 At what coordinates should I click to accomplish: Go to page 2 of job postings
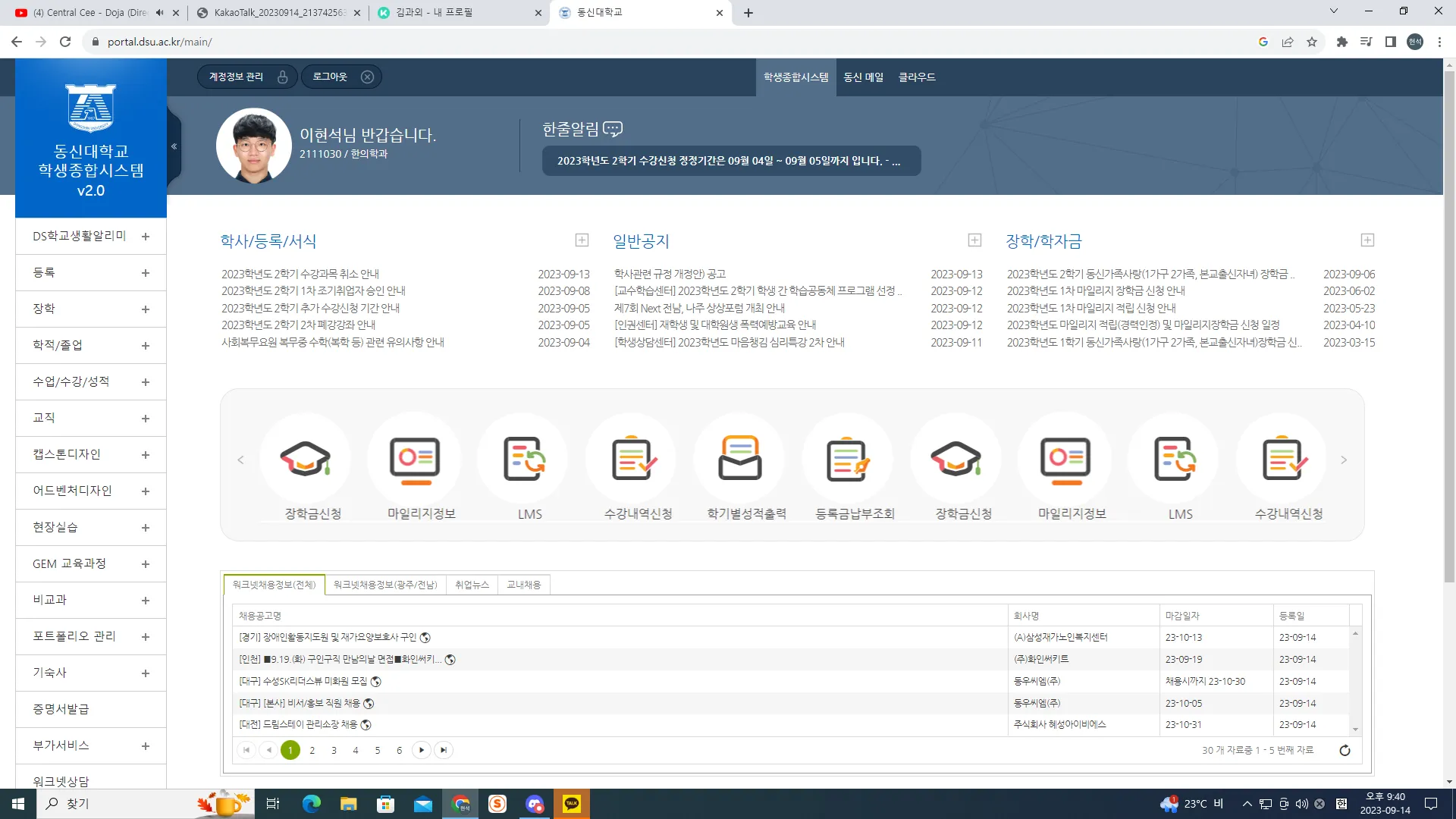tap(312, 750)
